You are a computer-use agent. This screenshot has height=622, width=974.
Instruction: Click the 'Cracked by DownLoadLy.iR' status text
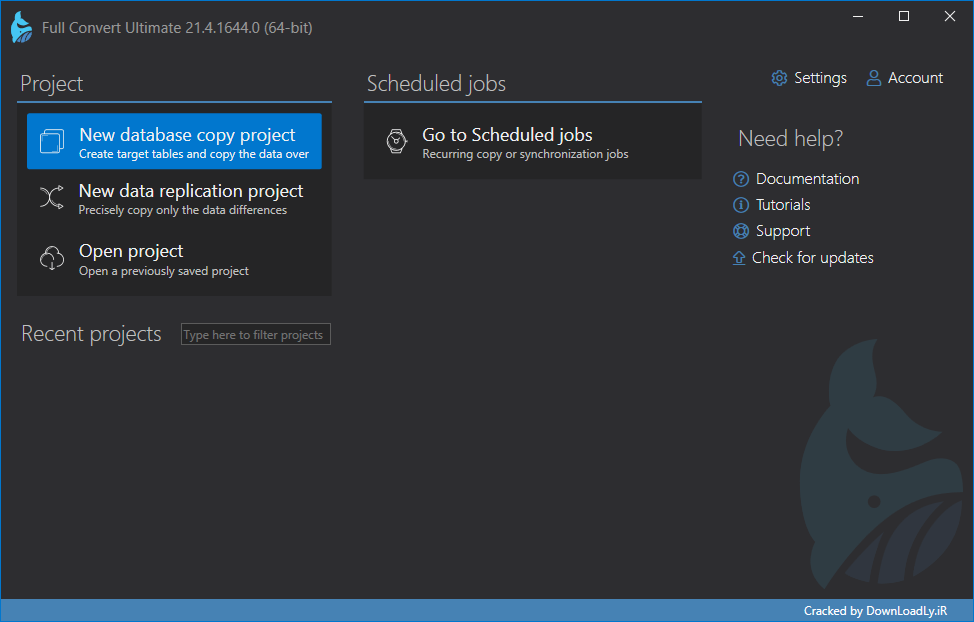click(875, 611)
